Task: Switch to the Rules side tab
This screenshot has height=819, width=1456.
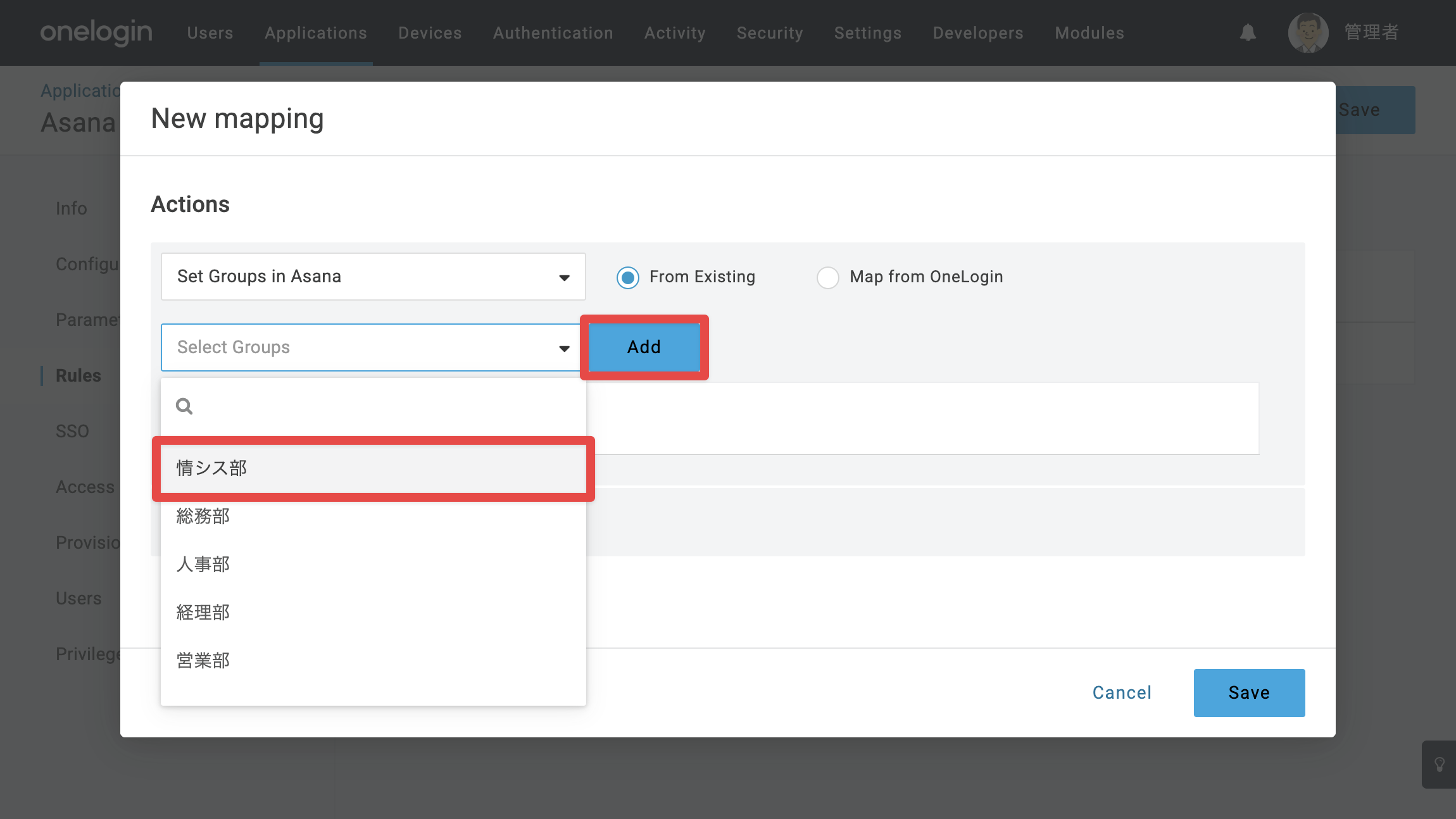Action: tap(78, 375)
